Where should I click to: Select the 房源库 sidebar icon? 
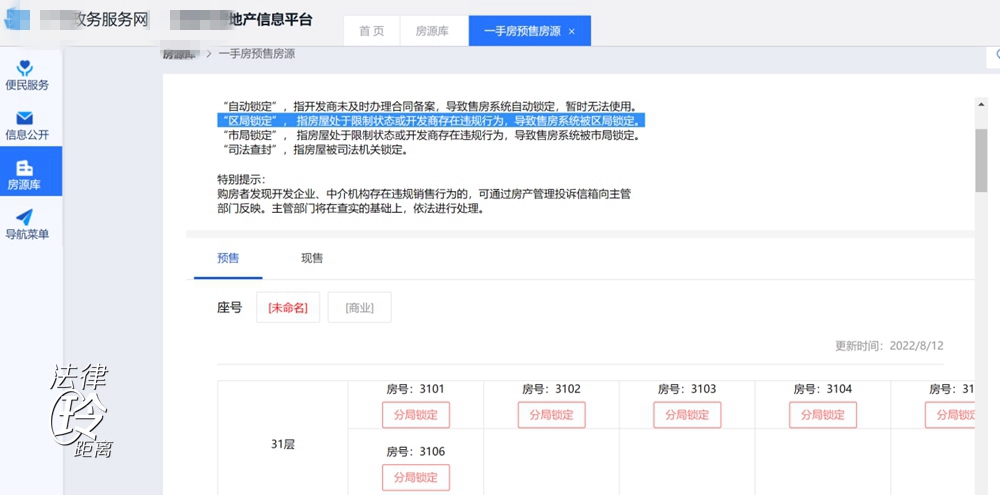pyautogui.click(x=25, y=169)
